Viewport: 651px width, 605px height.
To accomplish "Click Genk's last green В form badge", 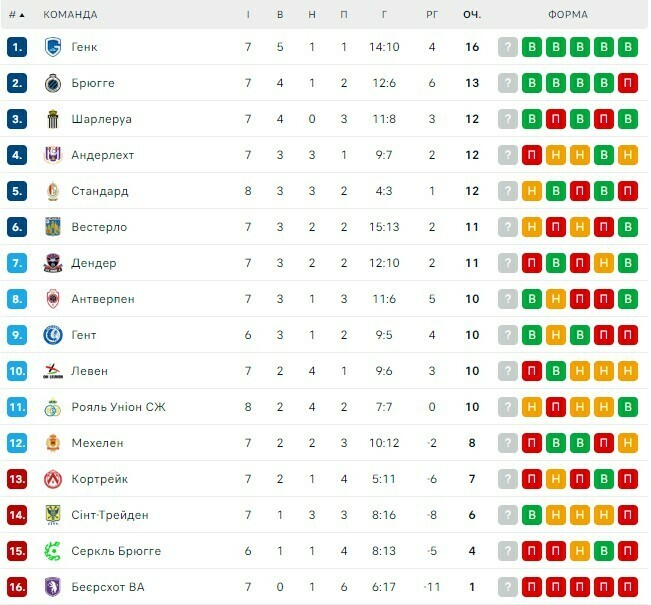I will [628, 47].
